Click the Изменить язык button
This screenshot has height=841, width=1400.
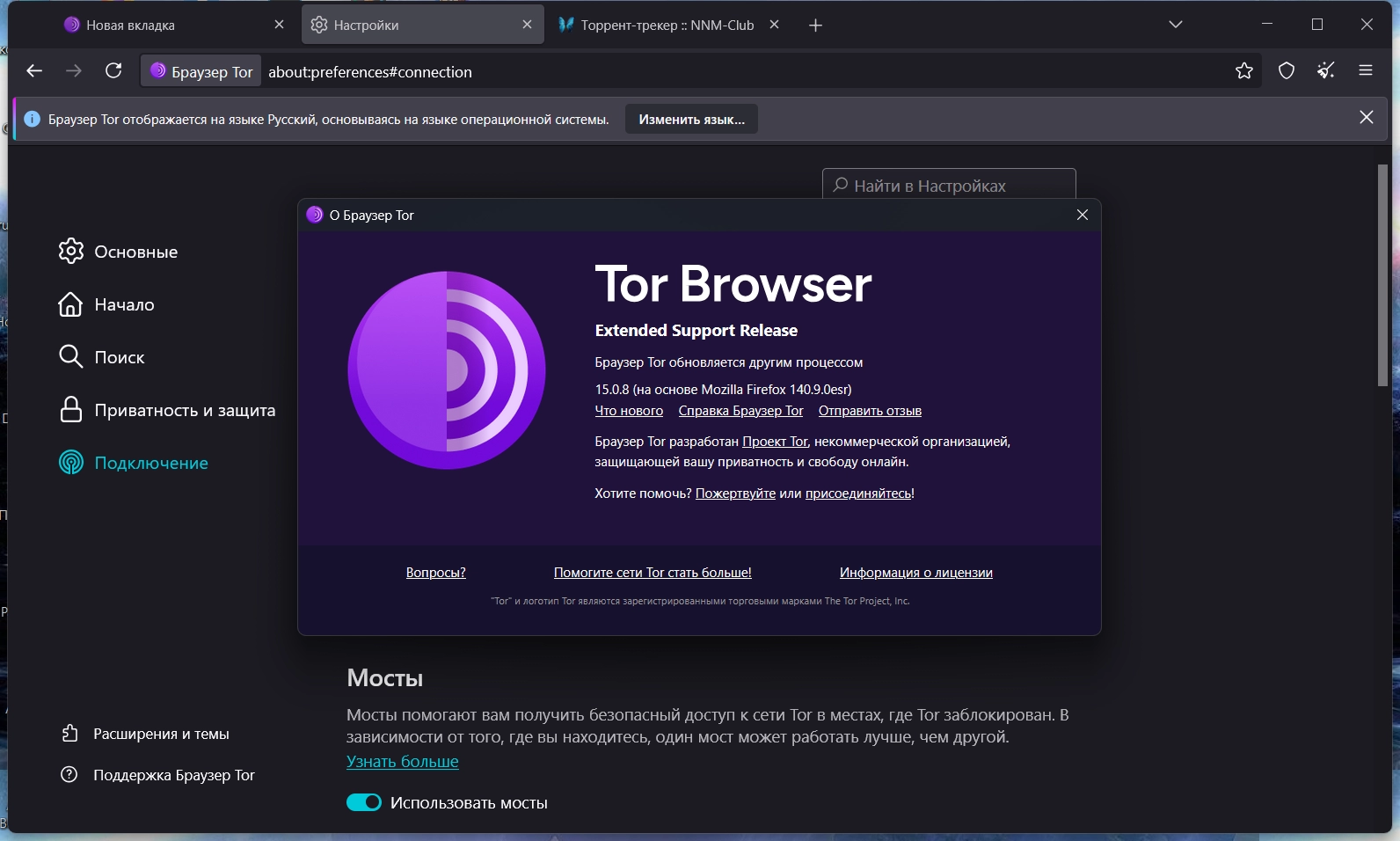coord(691,120)
